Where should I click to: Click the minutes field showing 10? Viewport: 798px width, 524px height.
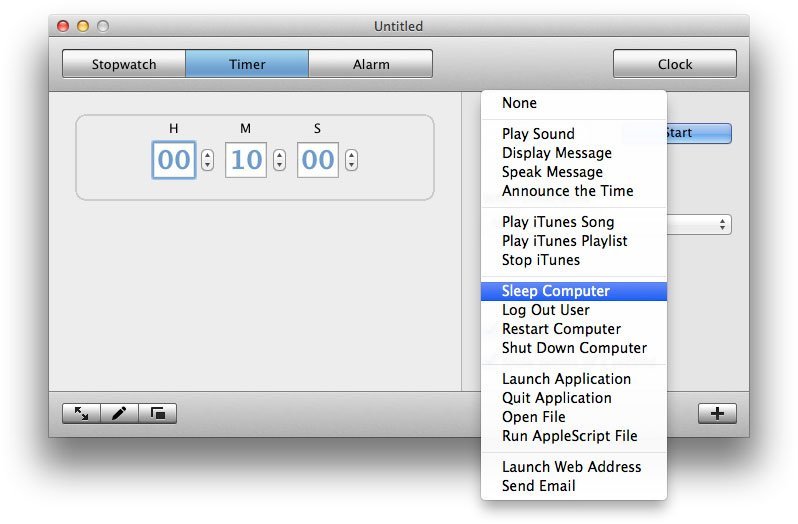246,160
